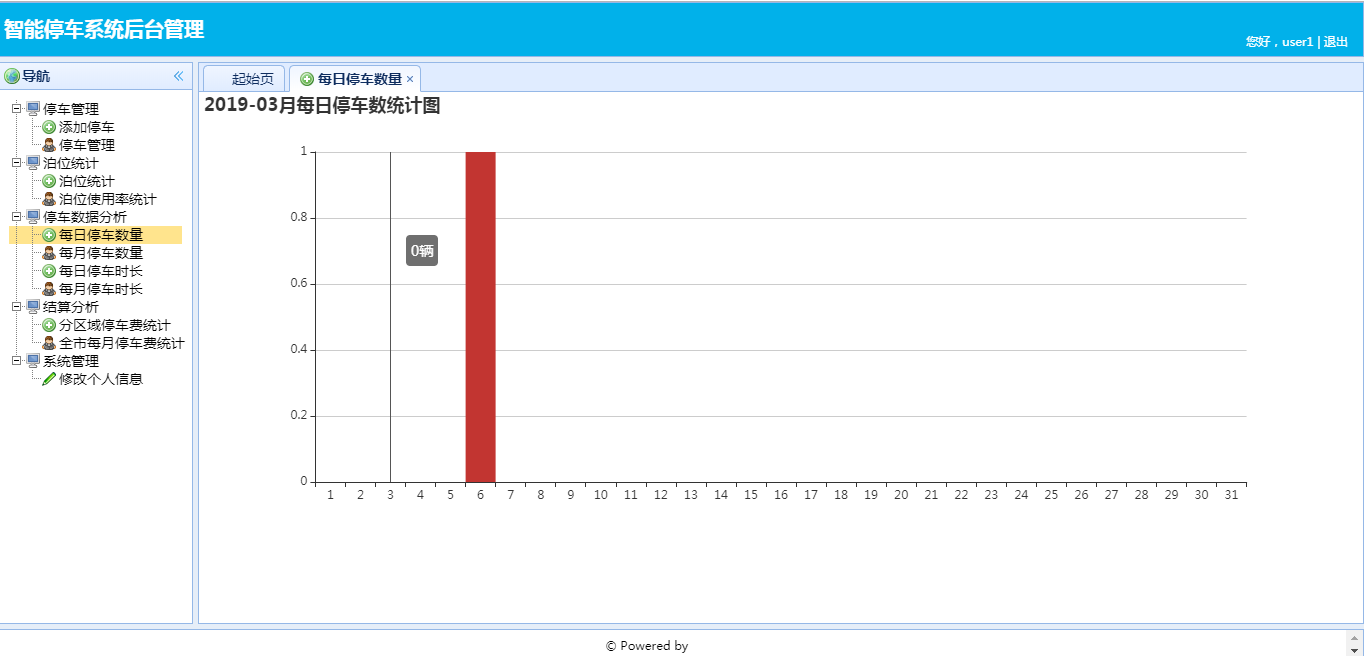Select 结算分析 folder label

pos(71,307)
